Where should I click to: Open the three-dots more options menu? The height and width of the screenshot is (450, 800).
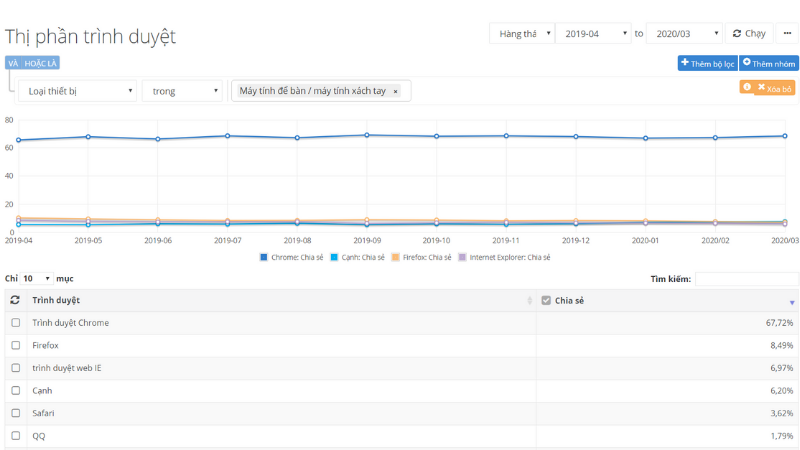click(x=787, y=33)
